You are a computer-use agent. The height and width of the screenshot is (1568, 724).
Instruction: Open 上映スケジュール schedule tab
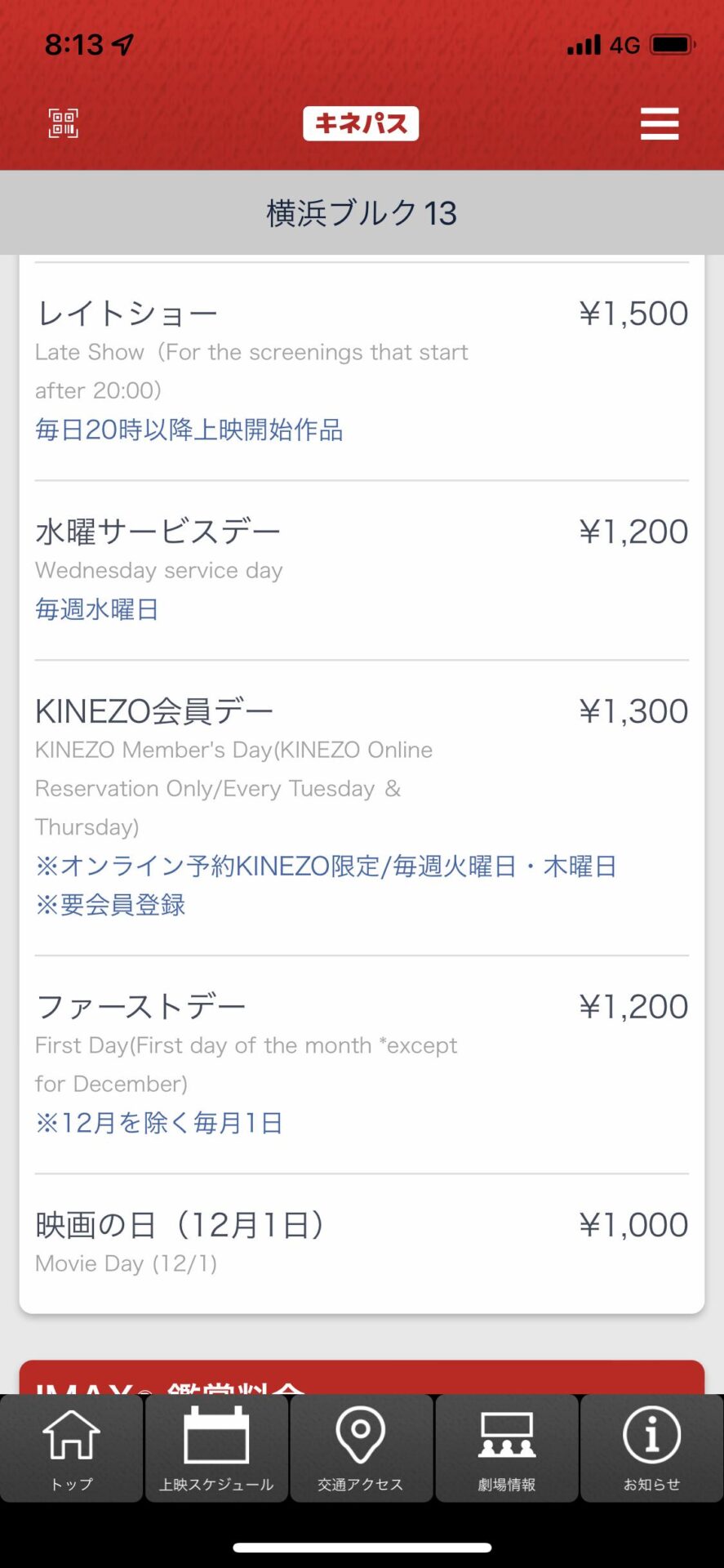point(216,1449)
